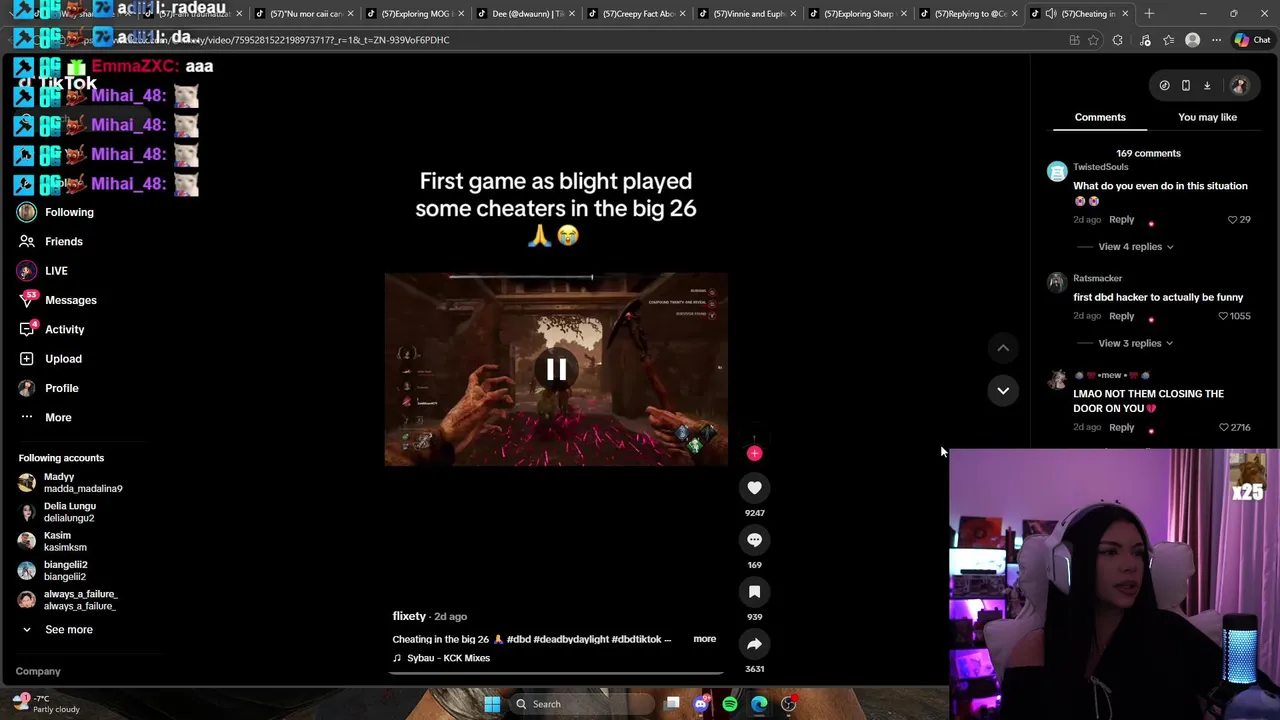Open biangelii2 following account

pyautogui.click(x=52, y=571)
